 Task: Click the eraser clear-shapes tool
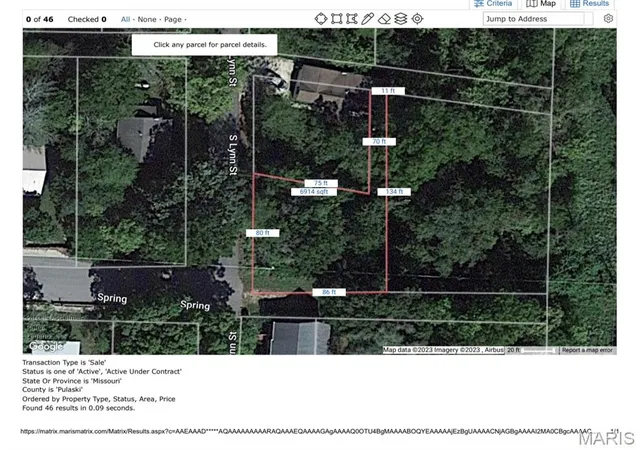(384, 19)
